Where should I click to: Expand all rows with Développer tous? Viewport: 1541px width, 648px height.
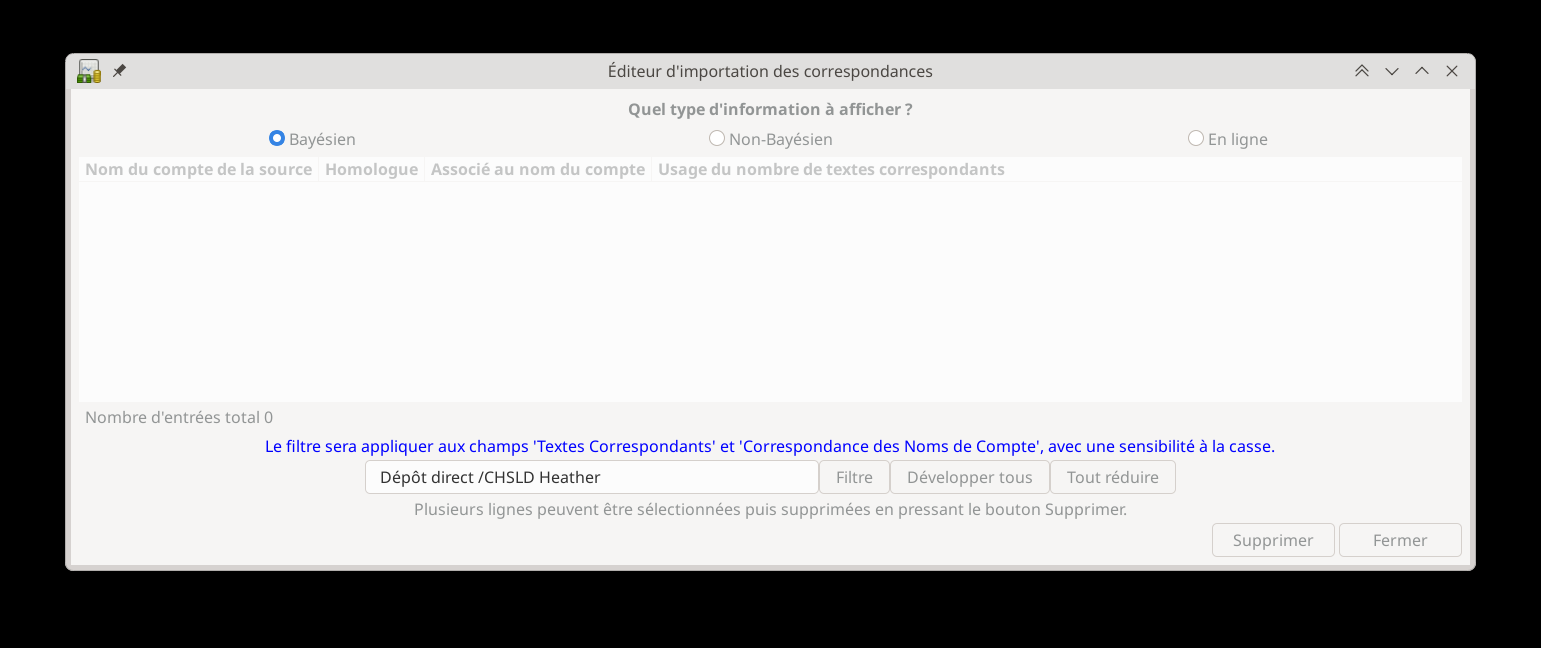pos(969,477)
